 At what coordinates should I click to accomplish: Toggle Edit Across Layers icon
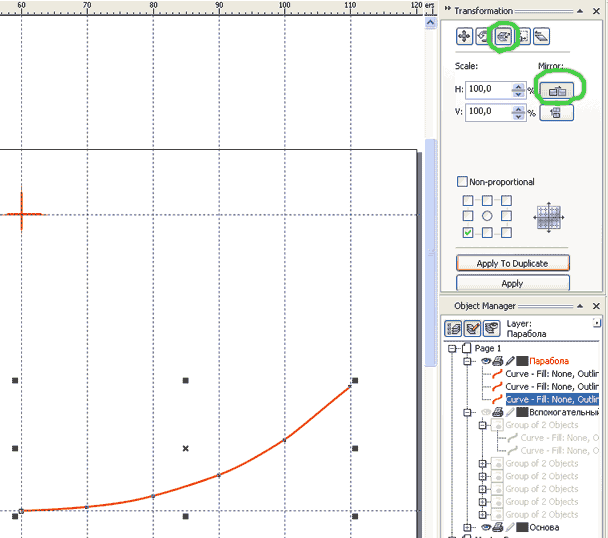[x=472, y=327]
